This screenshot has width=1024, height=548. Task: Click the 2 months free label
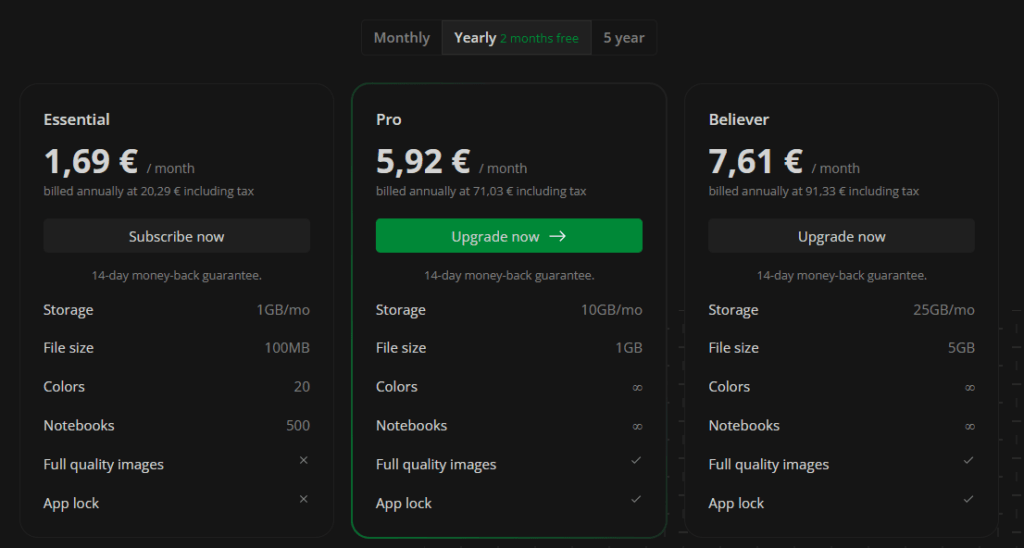pos(539,39)
